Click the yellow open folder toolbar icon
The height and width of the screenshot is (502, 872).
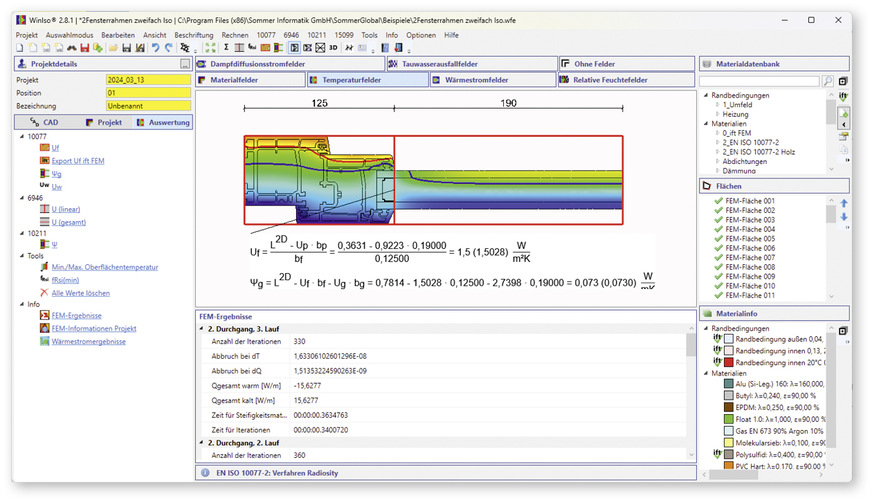[113, 48]
